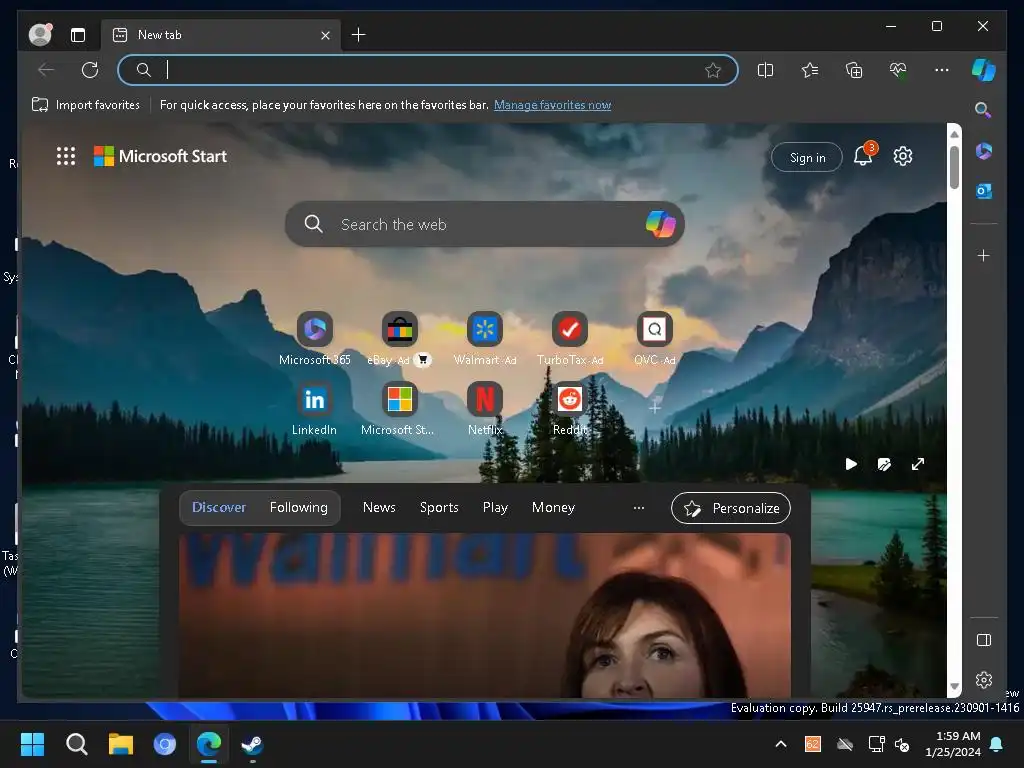The height and width of the screenshot is (768, 1024).
Task: Click inside the address bar
Action: click(428, 70)
